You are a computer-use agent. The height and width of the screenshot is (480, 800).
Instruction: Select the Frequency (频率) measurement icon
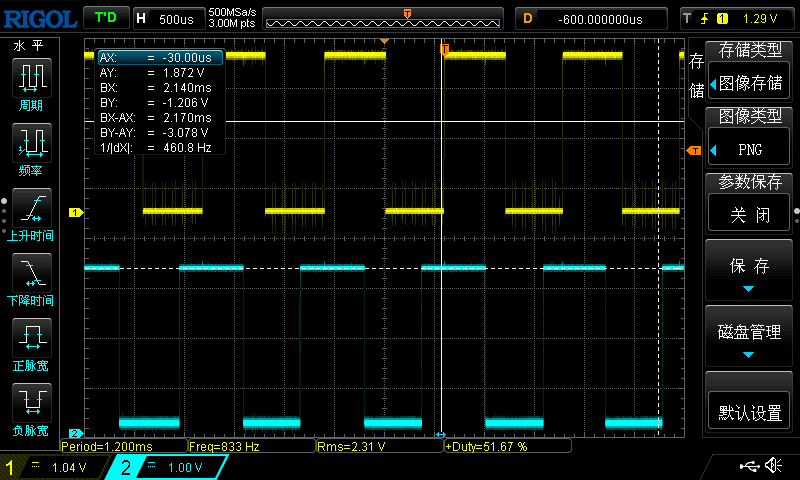pos(32,142)
